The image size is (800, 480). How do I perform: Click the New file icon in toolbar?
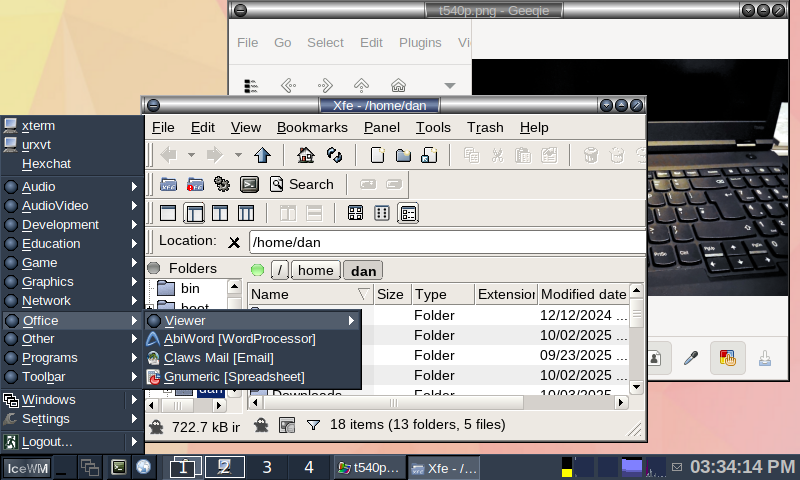378,155
